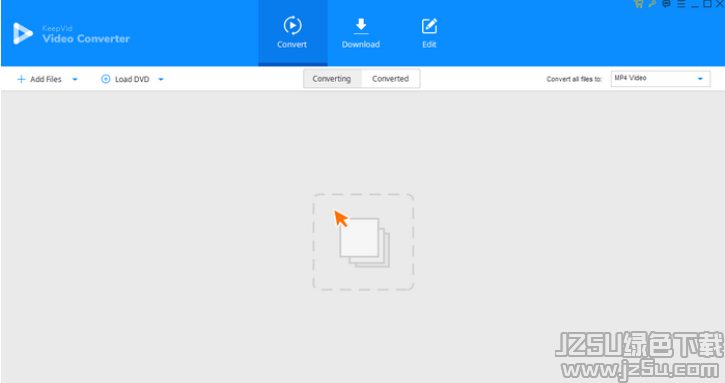Expand the Load DVD dropdown arrow
This screenshot has width=725, height=383.
click(x=161, y=79)
